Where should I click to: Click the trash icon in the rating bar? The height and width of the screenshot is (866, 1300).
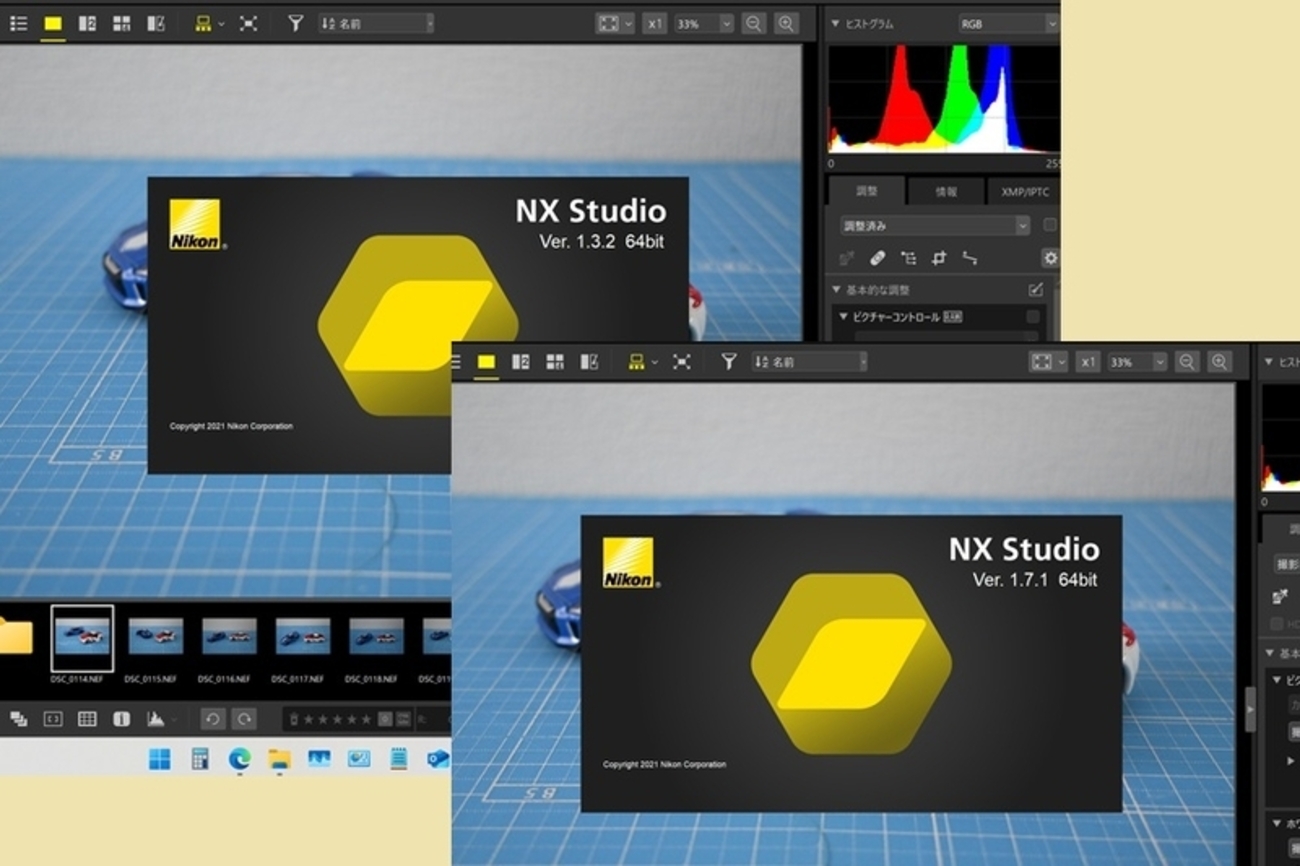pos(294,719)
